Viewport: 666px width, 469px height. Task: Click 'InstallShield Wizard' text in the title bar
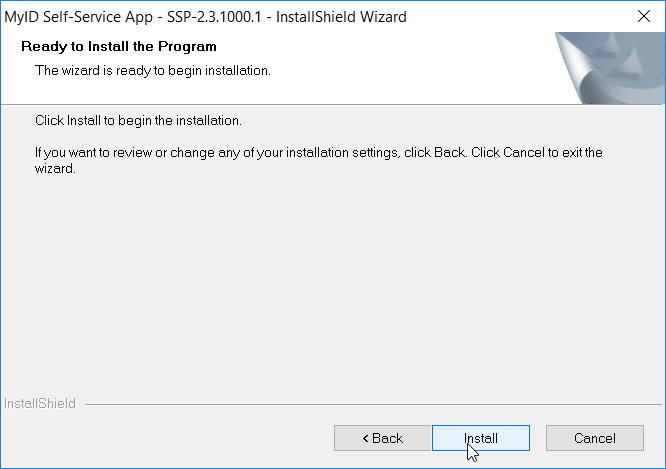341,17
